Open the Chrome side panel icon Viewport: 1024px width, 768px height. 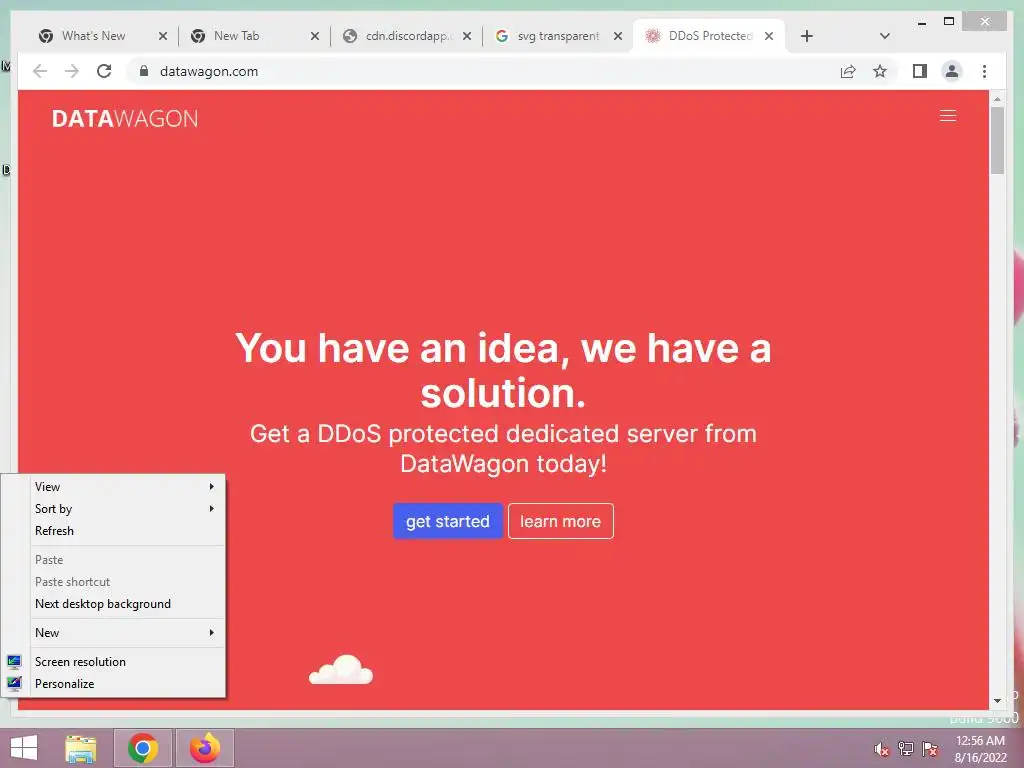[x=920, y=71]
